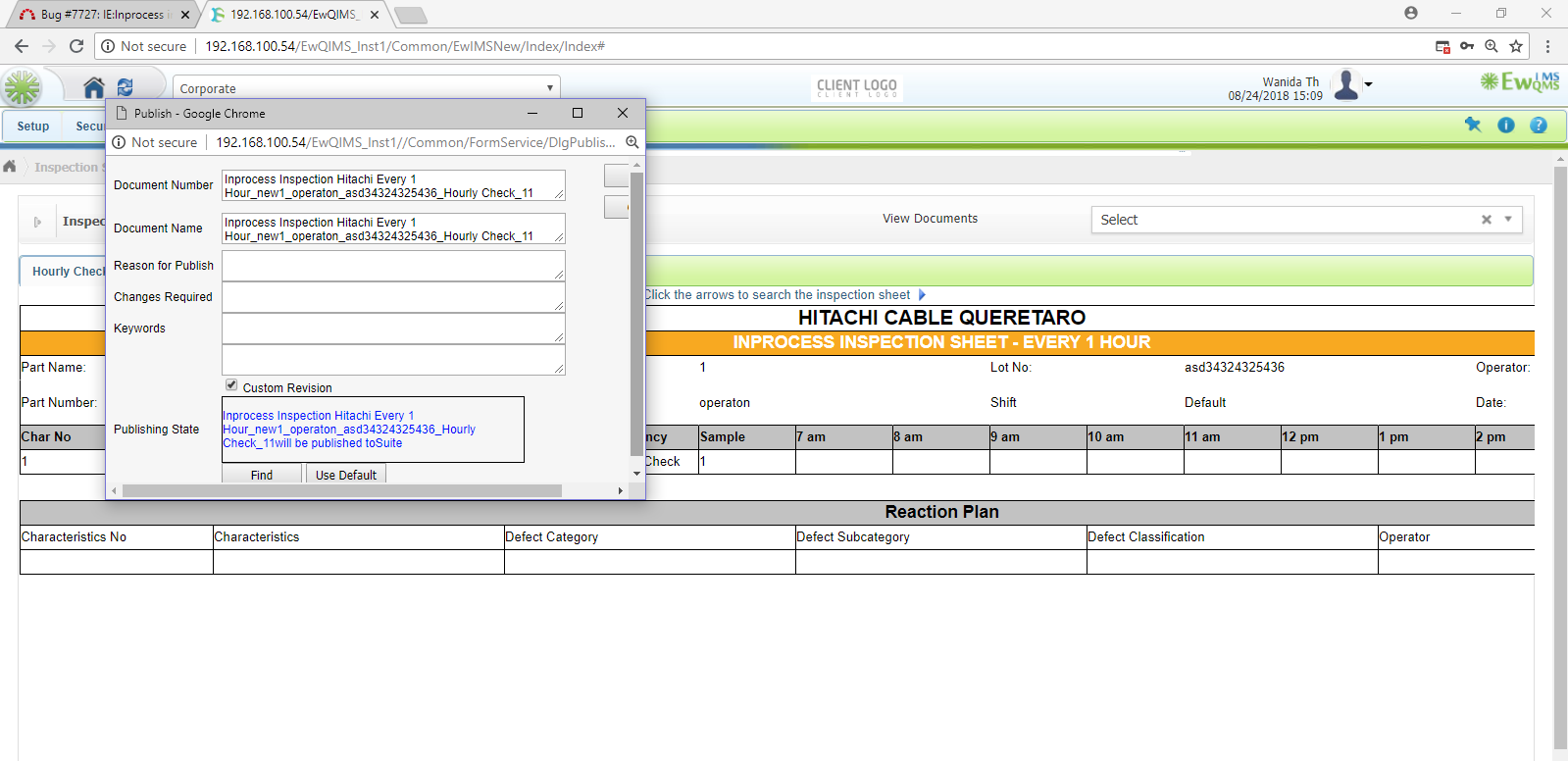1568x761 pixels.
Task: Go back in Chrome browser
Action: coord(22,46)
